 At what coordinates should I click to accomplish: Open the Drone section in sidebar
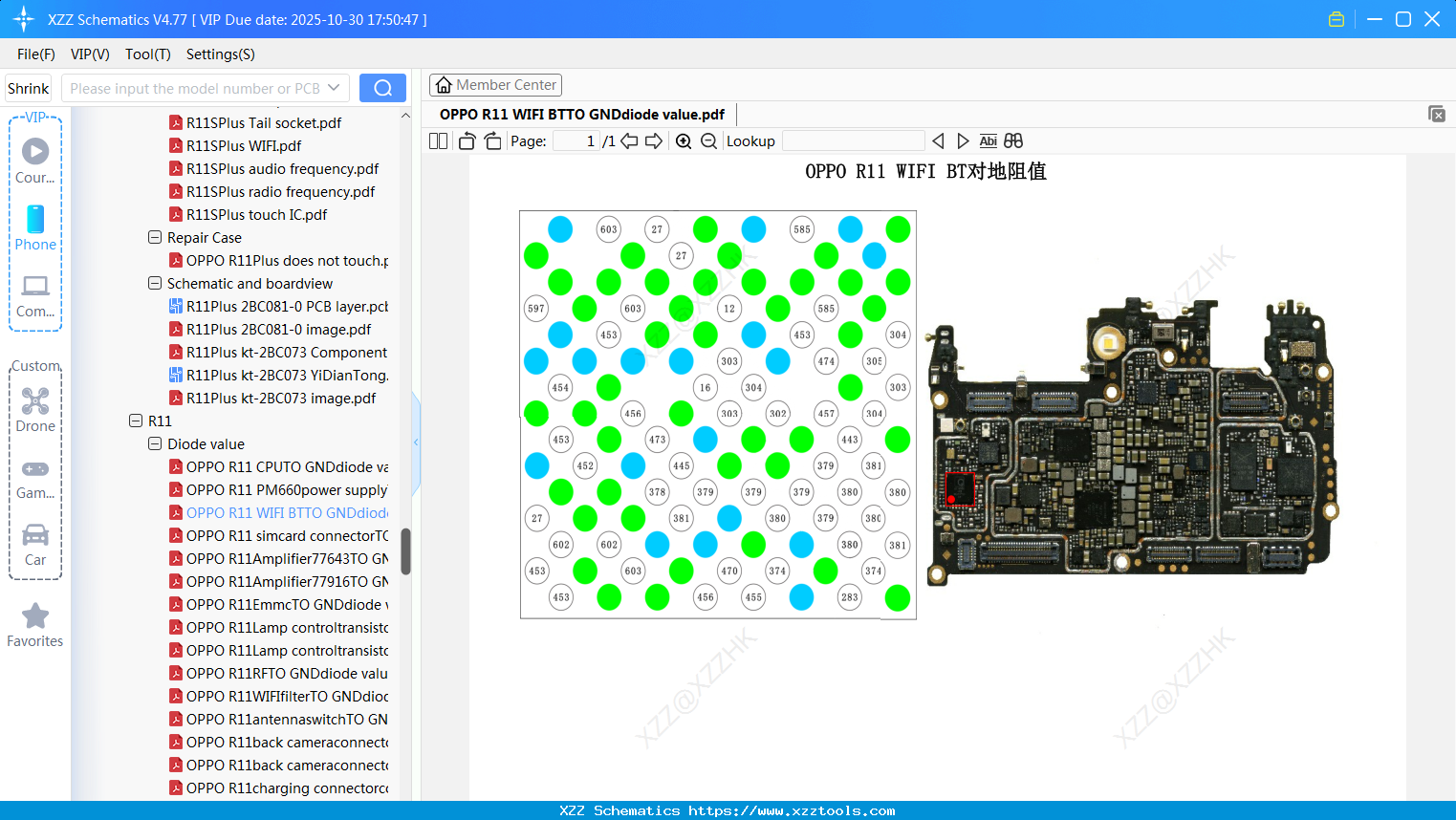pos(34,401)
